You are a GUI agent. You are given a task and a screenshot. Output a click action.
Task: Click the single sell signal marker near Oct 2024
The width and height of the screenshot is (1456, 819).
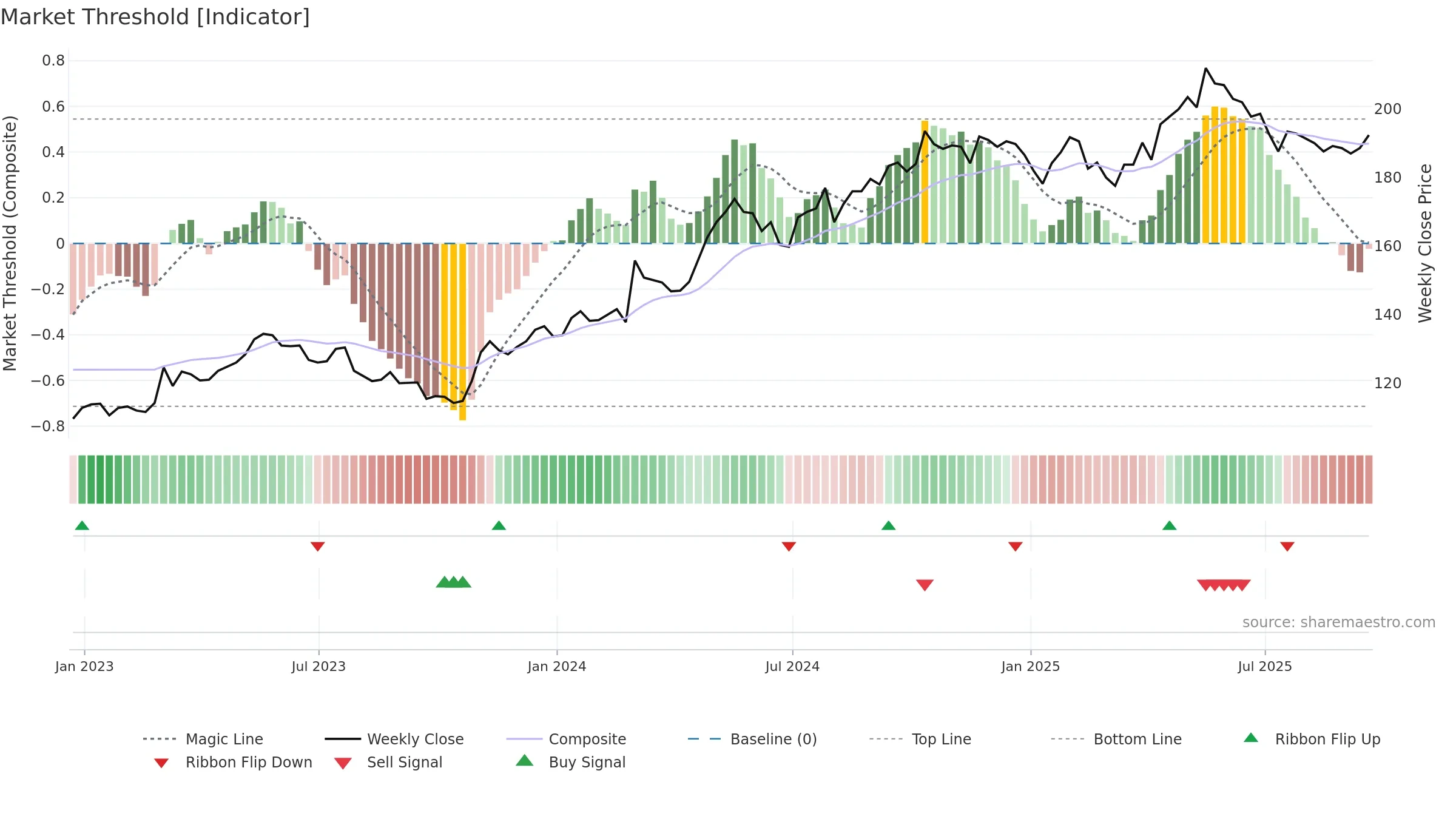pos(925,585)
